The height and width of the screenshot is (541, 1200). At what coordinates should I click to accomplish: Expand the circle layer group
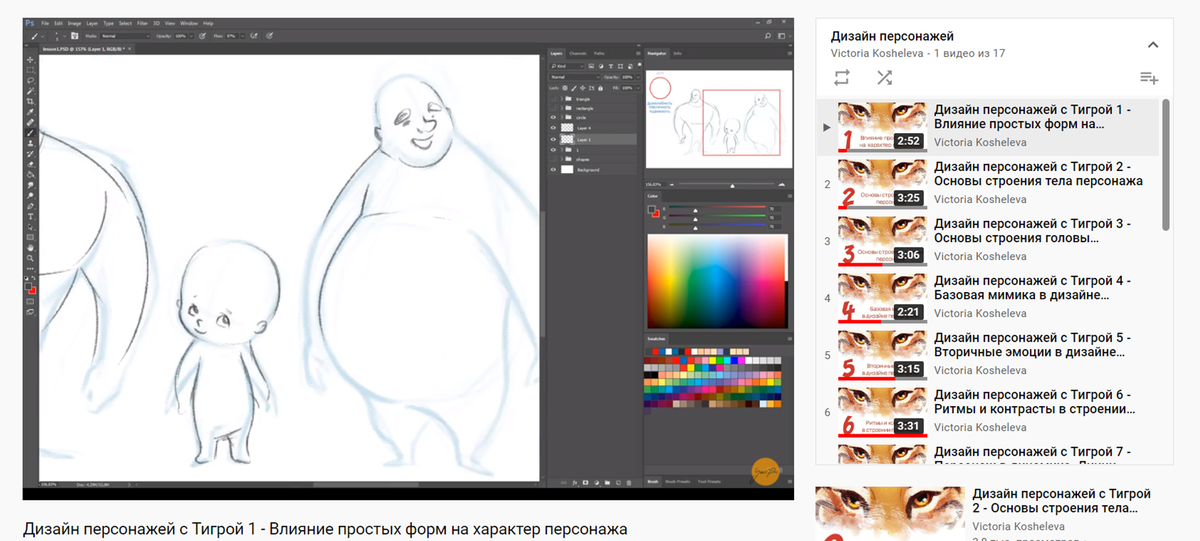click(x=562, y=117)
